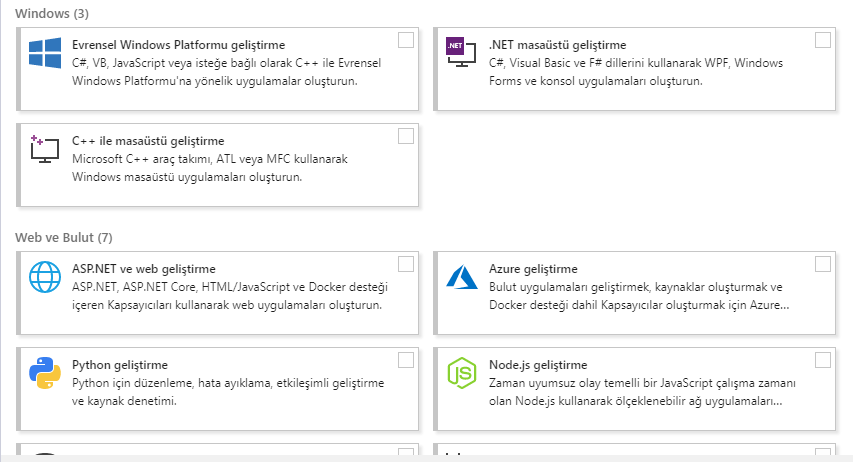This screenshot has width=853, height=462.
Task: Click the Web ve Bulut (7) heading
Action: [x=64, y=238]
